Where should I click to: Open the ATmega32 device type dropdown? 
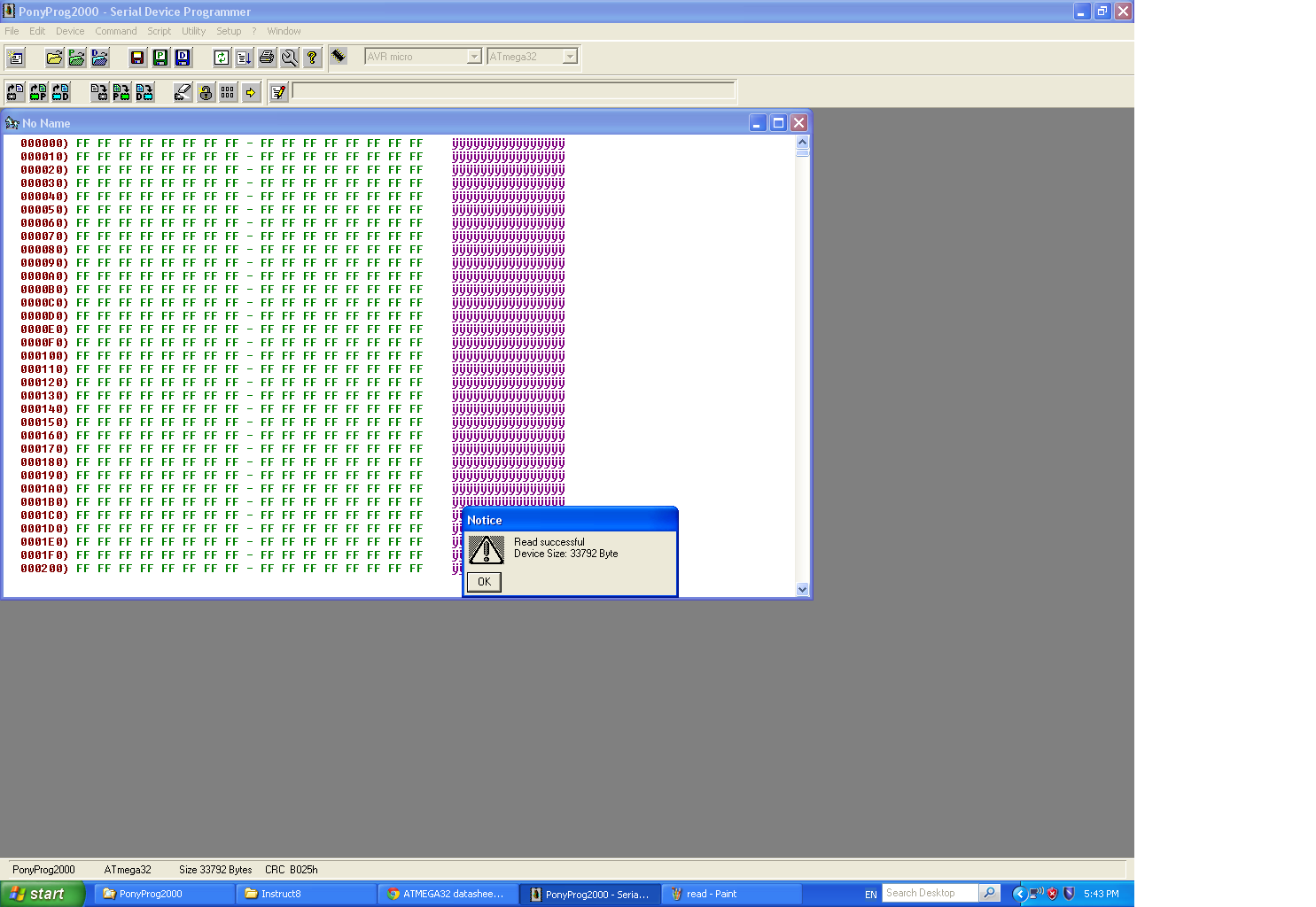pos(570,57)
